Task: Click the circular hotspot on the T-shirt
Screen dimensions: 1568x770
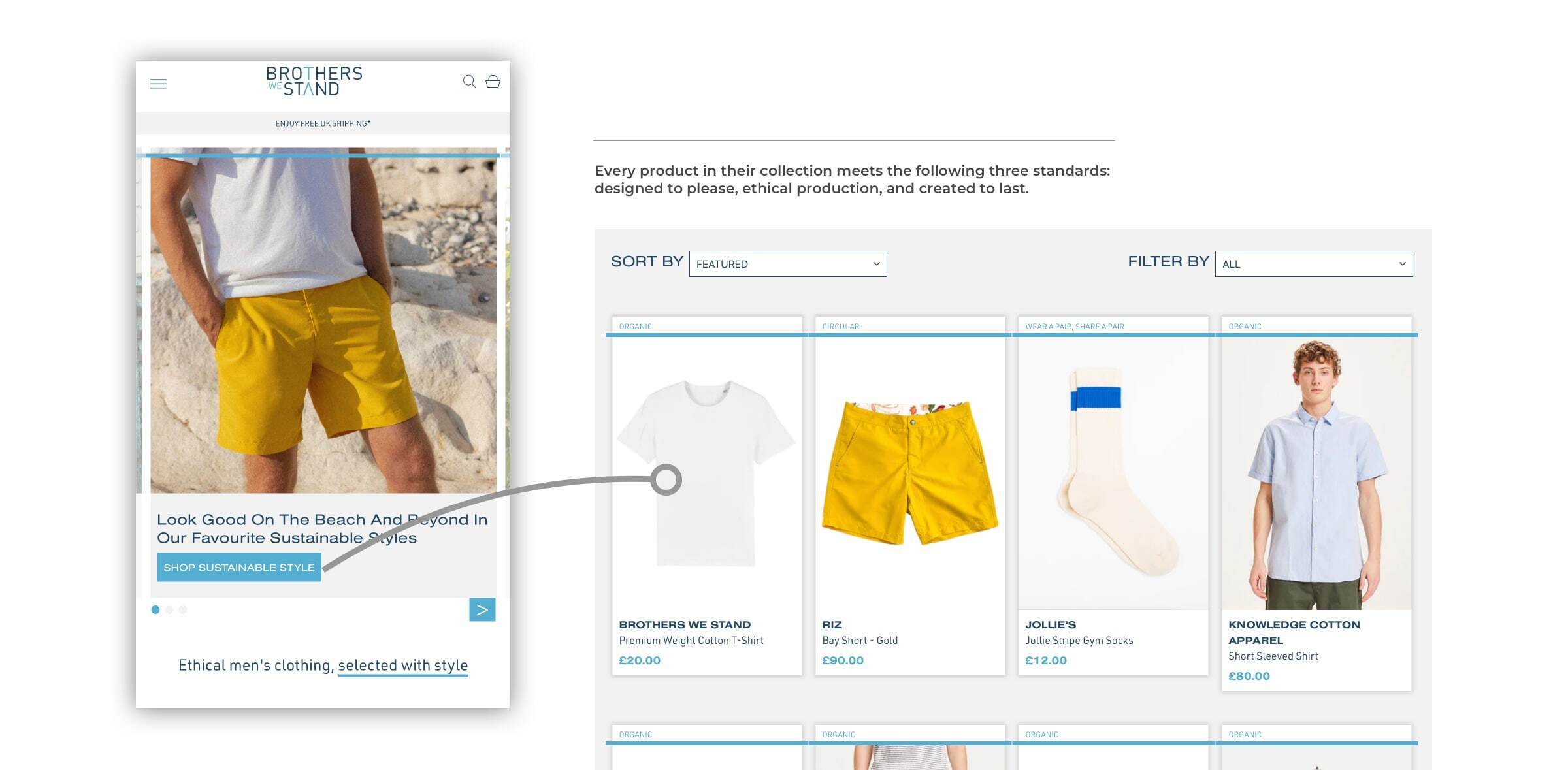Action: 666,480
